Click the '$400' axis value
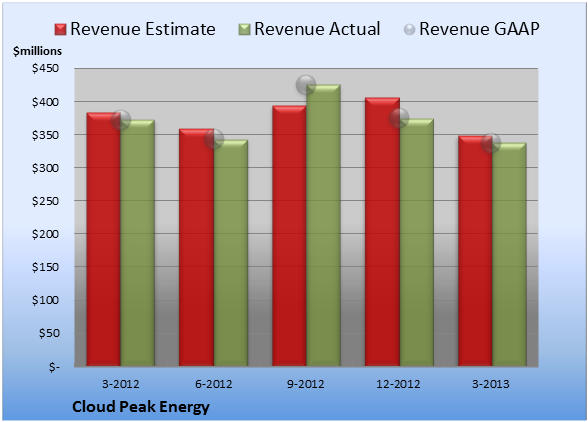Screen dimensions: 588x422 tap(45, 102)
